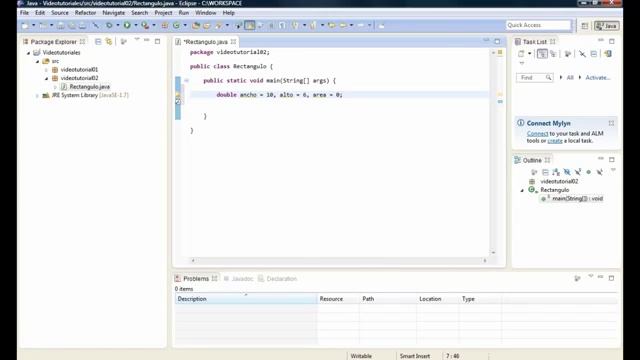Select the Java perspective button
The width and height of the screenshot is (640, 360).
(607, 26)
